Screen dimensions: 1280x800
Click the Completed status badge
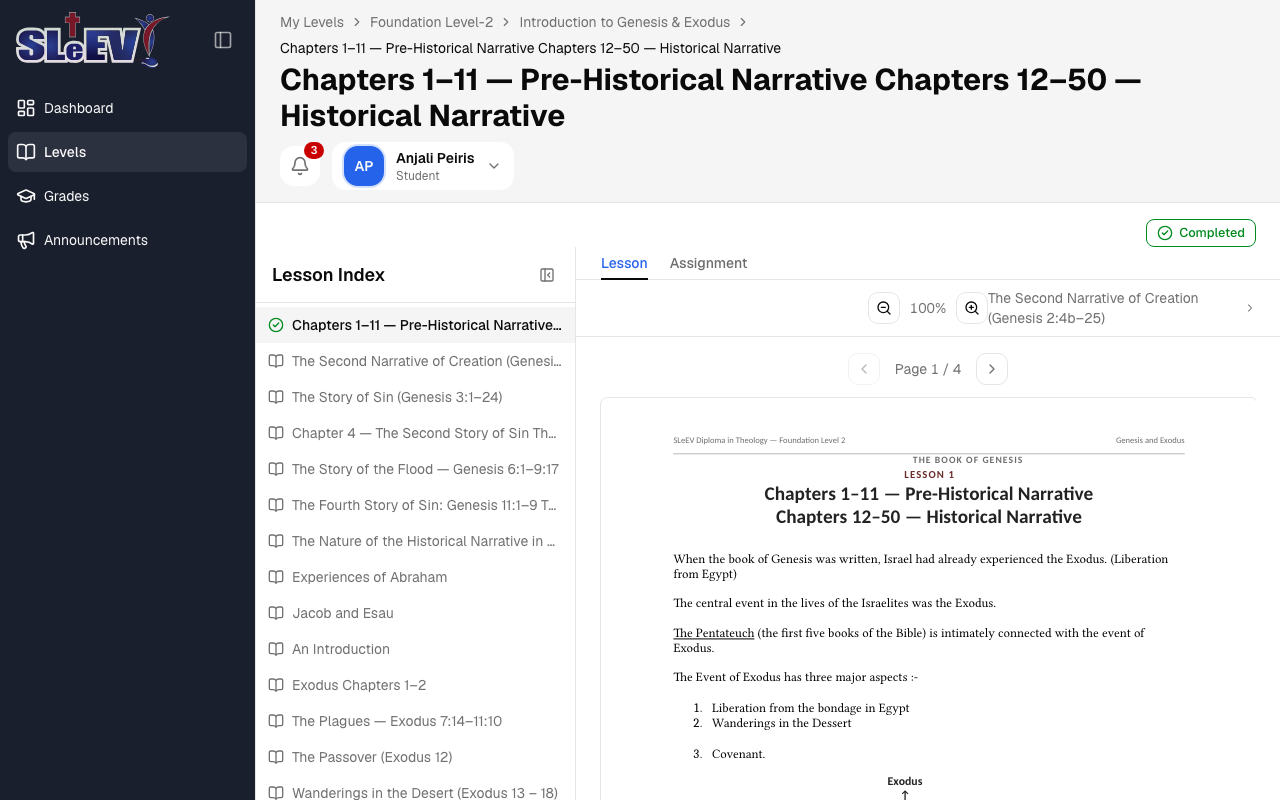click(1200, 233)
